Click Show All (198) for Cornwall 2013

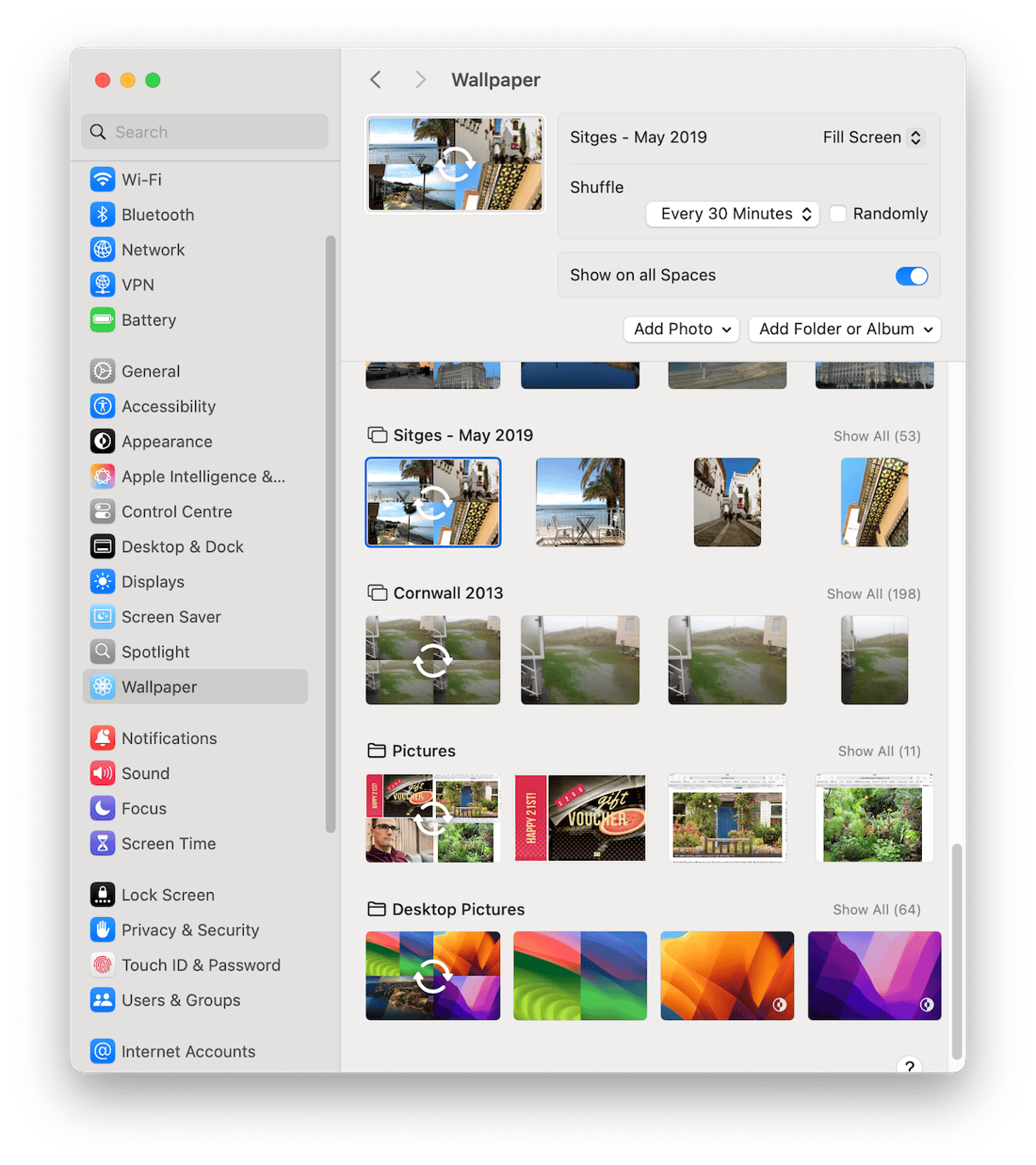pyautogui.click(x=873, y=594)
